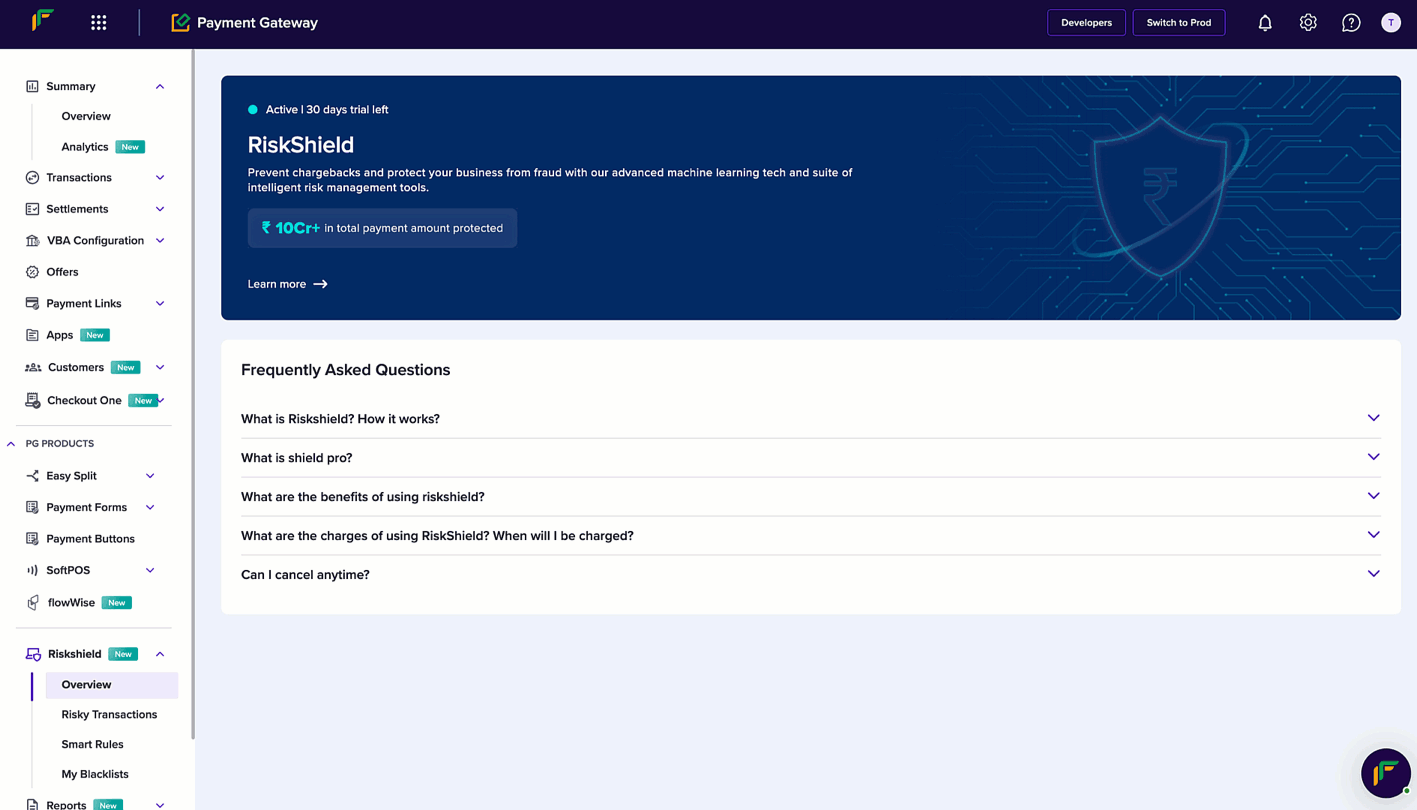Click the Payment Links card icon
This screenshot has height=810, width=1417.
32,303
